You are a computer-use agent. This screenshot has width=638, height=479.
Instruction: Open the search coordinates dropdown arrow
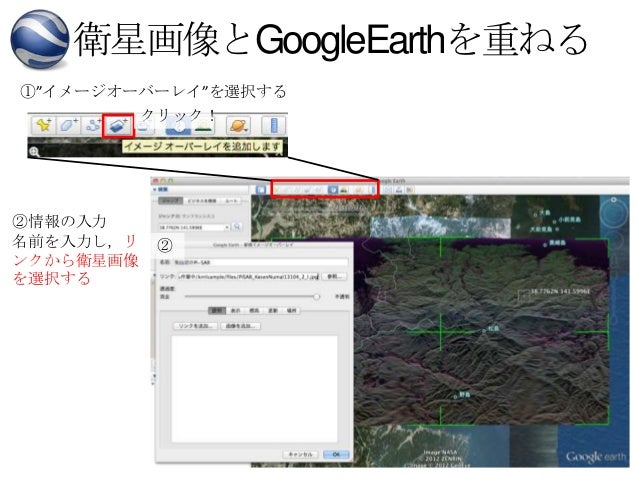[x=227, y=227]
